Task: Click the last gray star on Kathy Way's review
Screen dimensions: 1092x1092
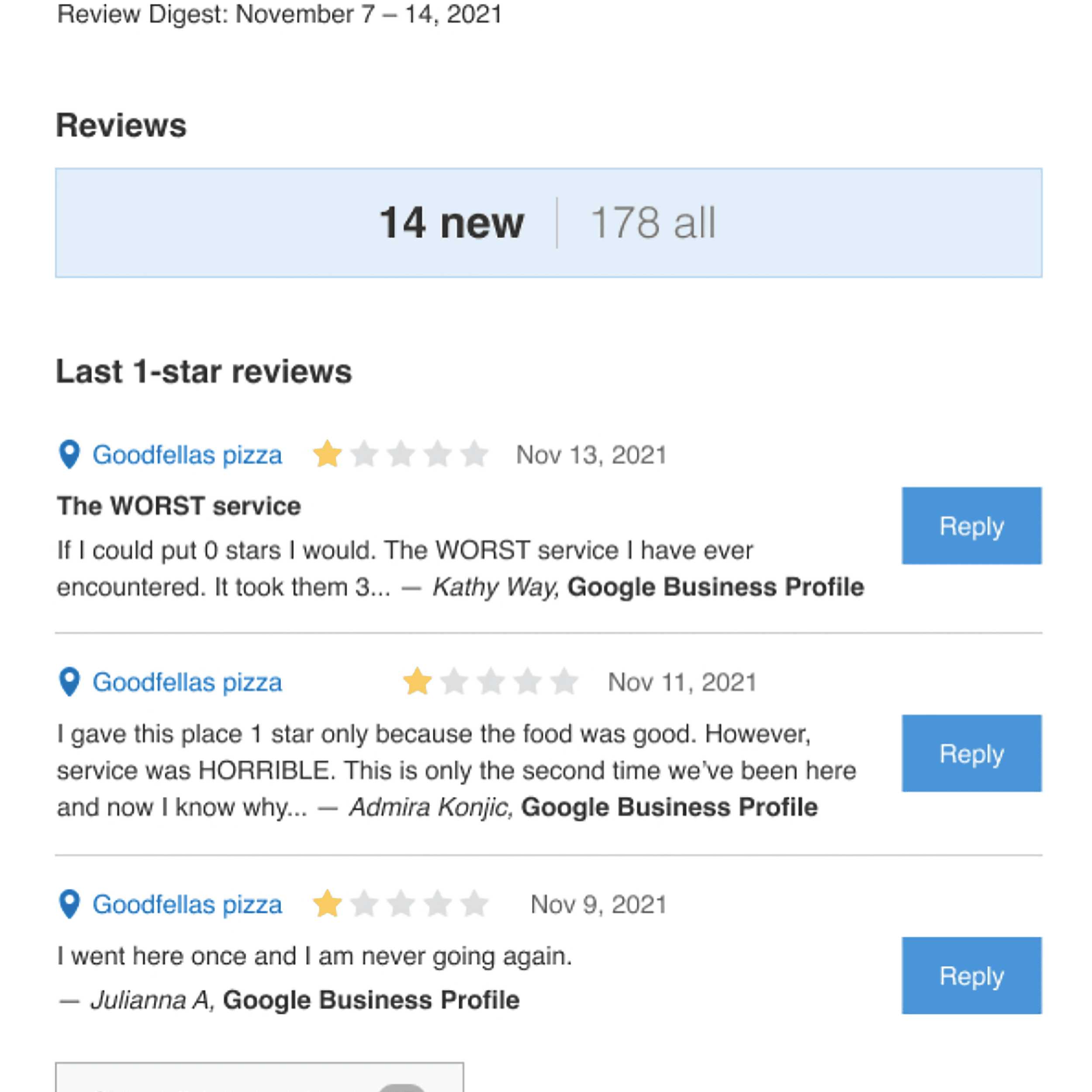Action: coord(474,454)
